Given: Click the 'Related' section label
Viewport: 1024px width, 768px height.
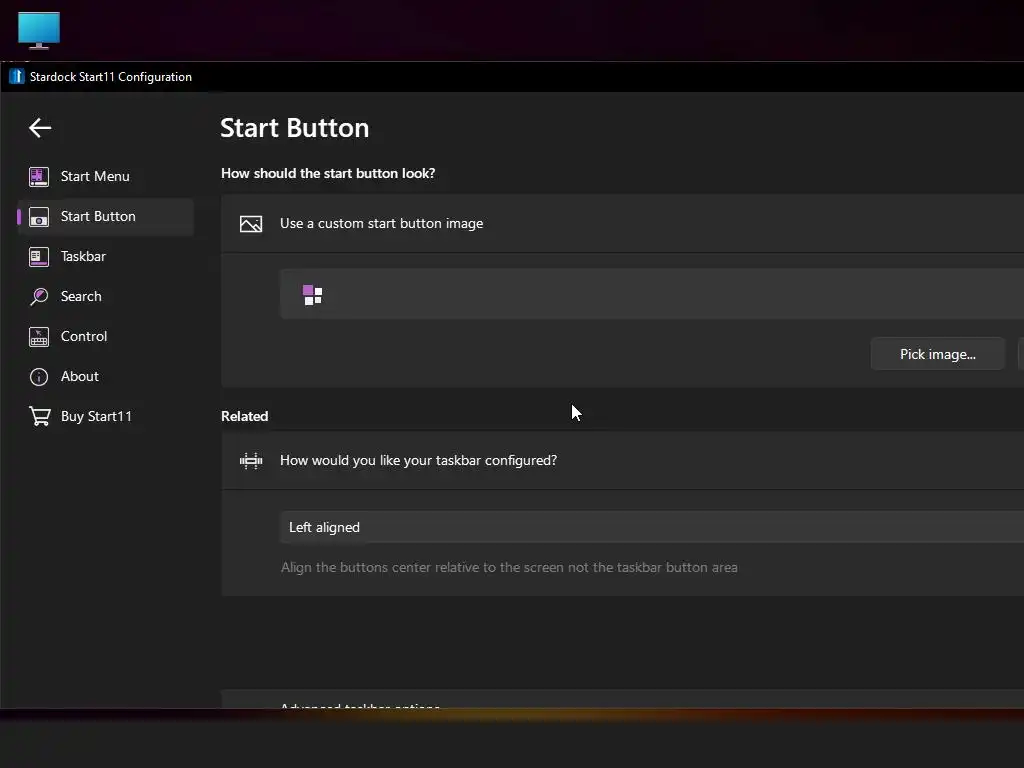Looking at the screenshot, I should [x=244, y=416].
